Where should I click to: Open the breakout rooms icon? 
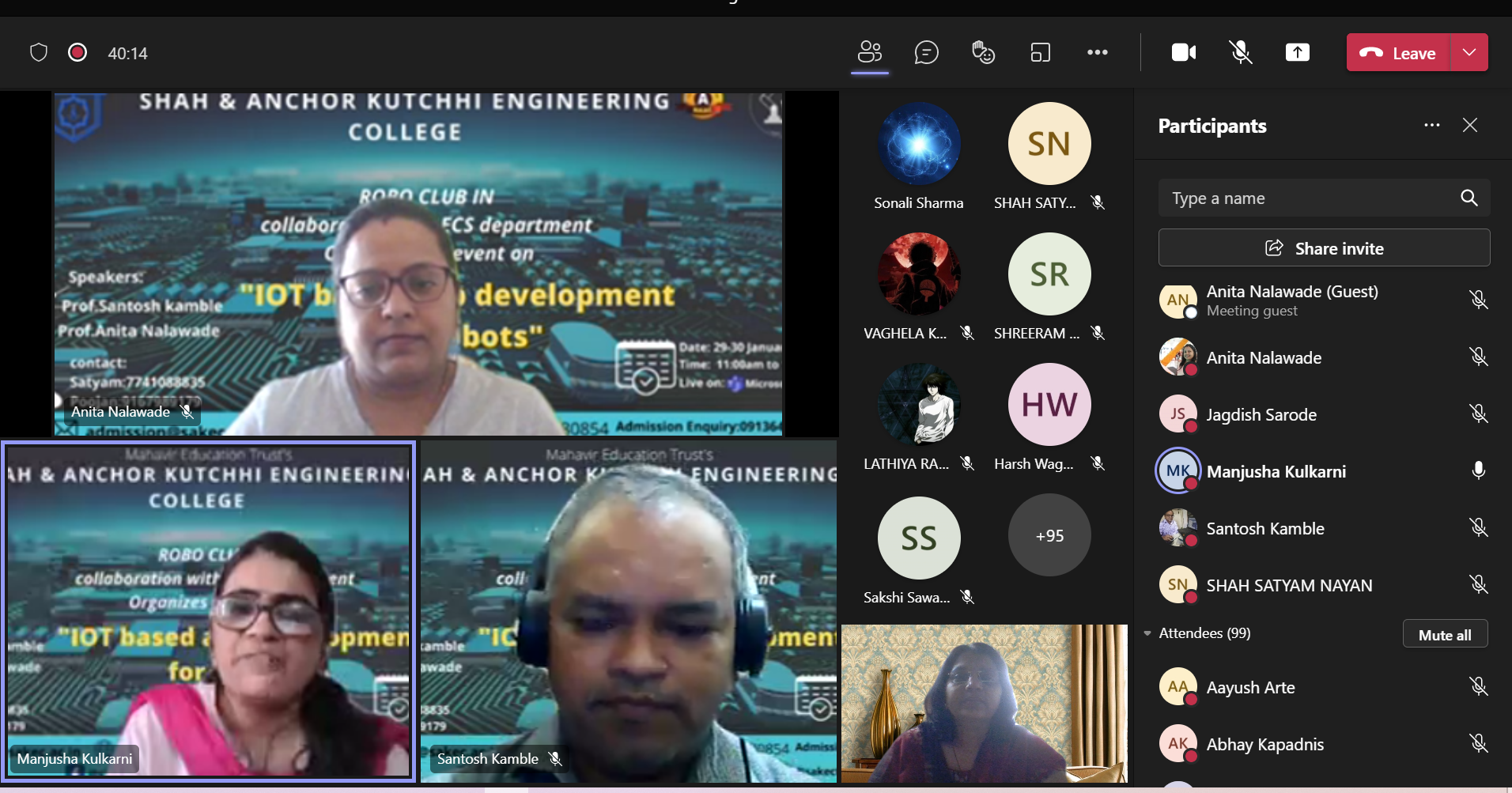pyautogui.click(x=1040, y=52)
